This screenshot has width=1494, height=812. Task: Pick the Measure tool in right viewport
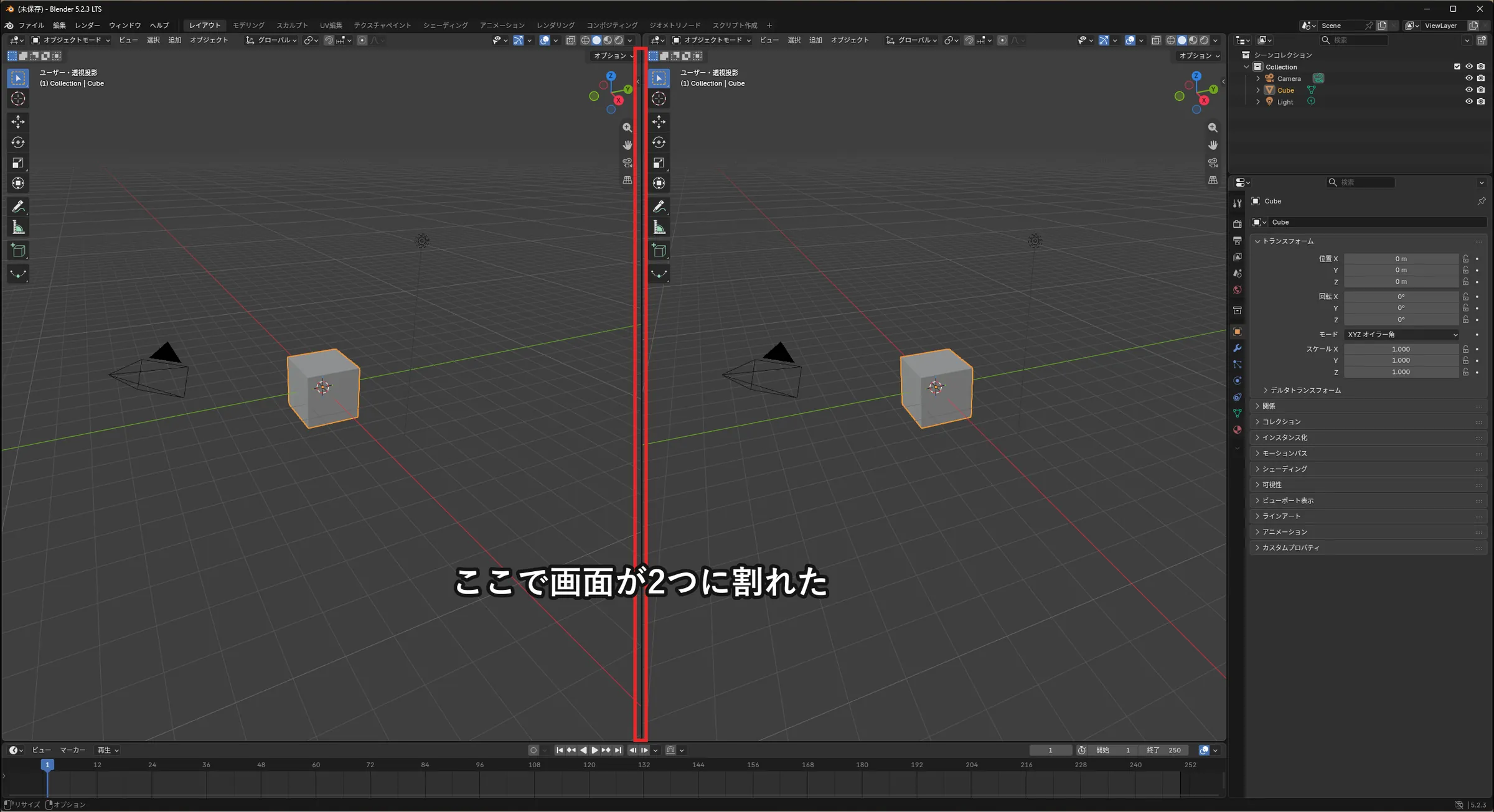[x=659, y=228]
